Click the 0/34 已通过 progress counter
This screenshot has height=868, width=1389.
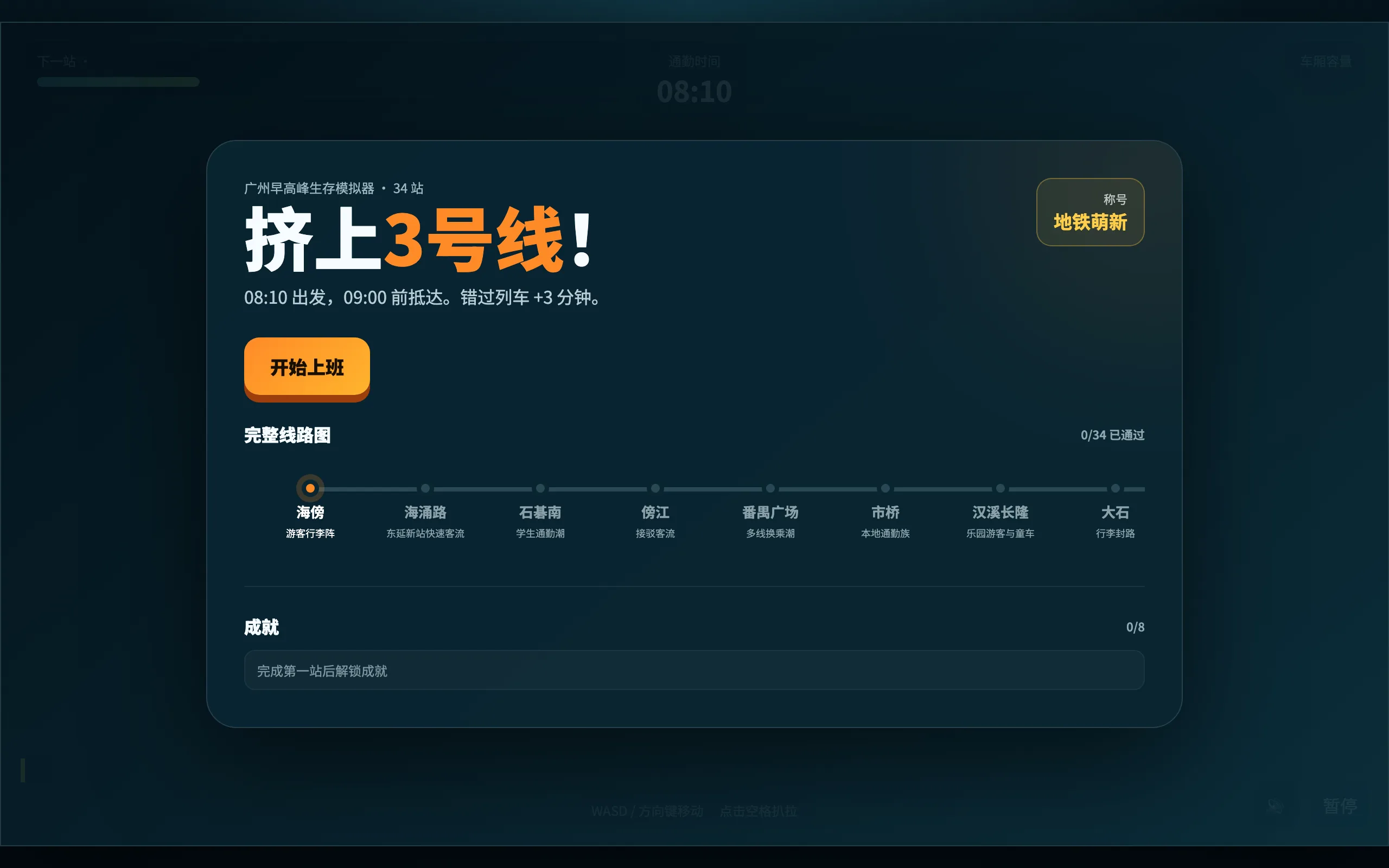[1112, 435]
